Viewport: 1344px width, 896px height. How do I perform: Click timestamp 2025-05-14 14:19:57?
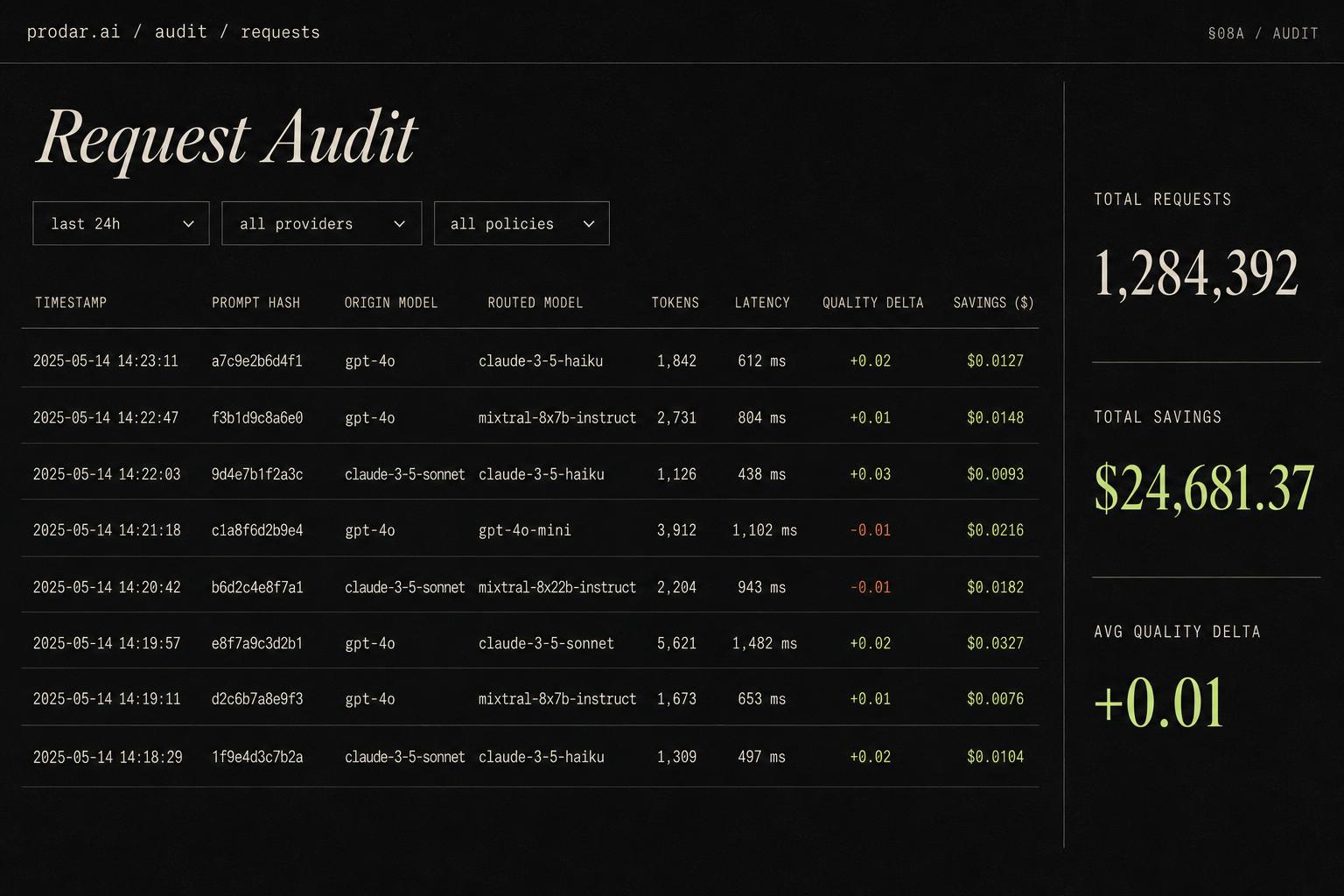107,643
